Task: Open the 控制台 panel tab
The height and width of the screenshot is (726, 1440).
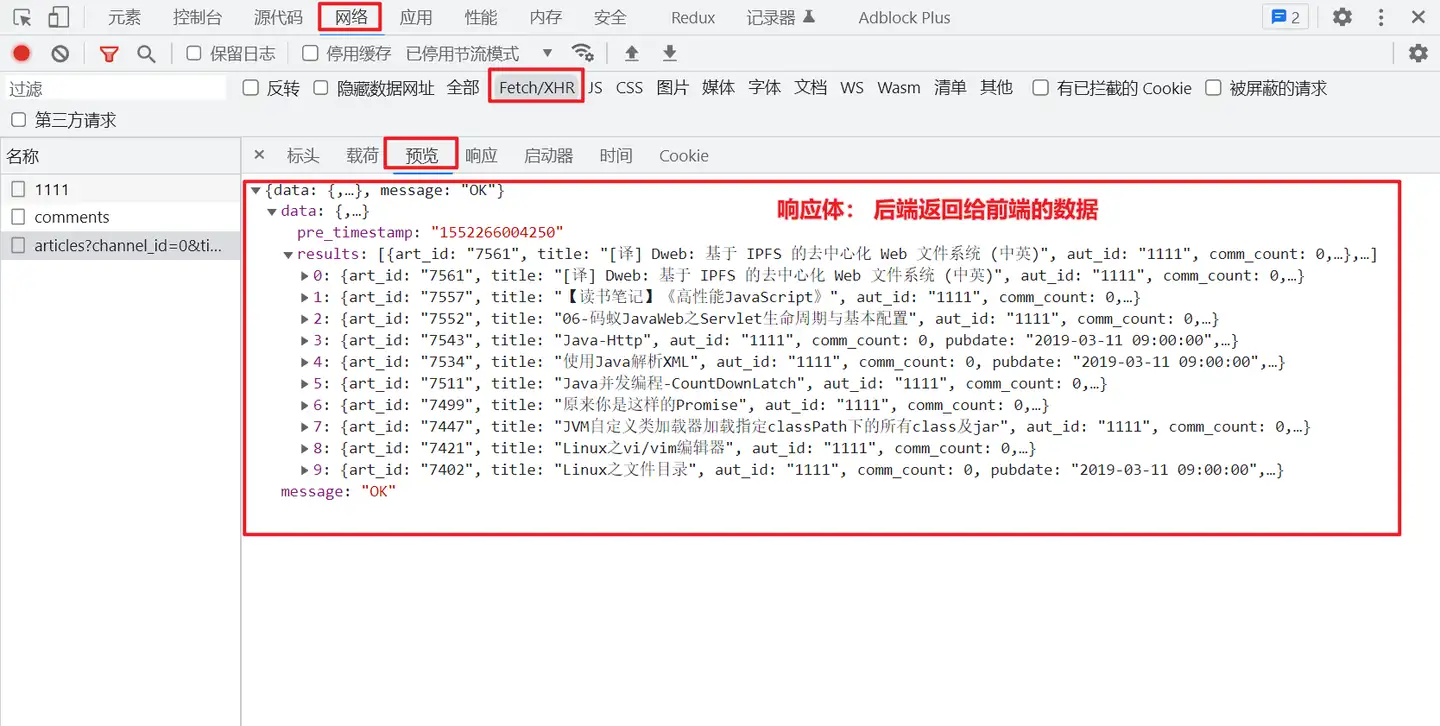Action: 198,17
